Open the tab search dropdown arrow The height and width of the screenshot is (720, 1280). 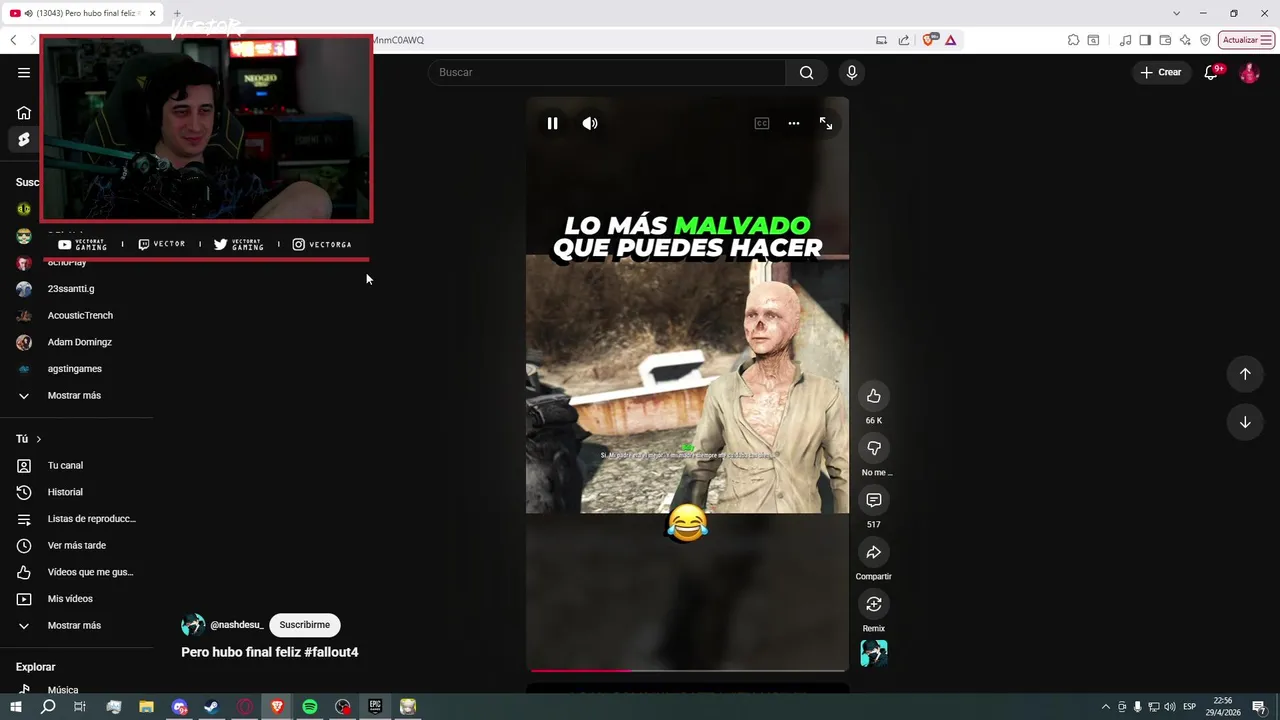tap(1175, 13)
